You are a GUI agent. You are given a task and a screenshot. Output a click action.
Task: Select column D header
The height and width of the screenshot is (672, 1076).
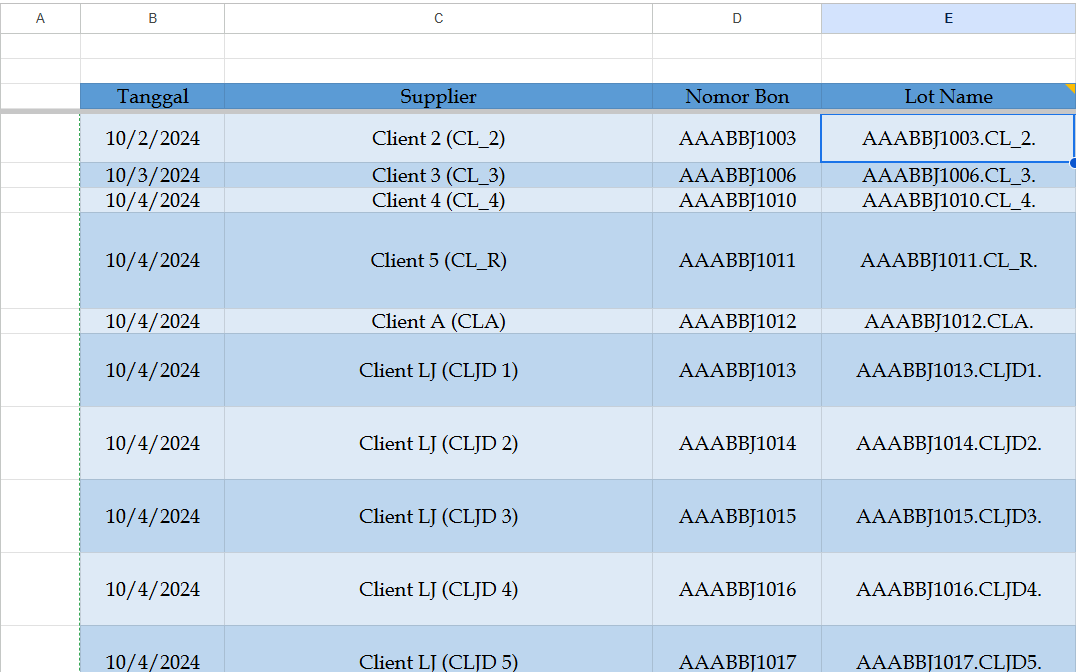[737, 19]
